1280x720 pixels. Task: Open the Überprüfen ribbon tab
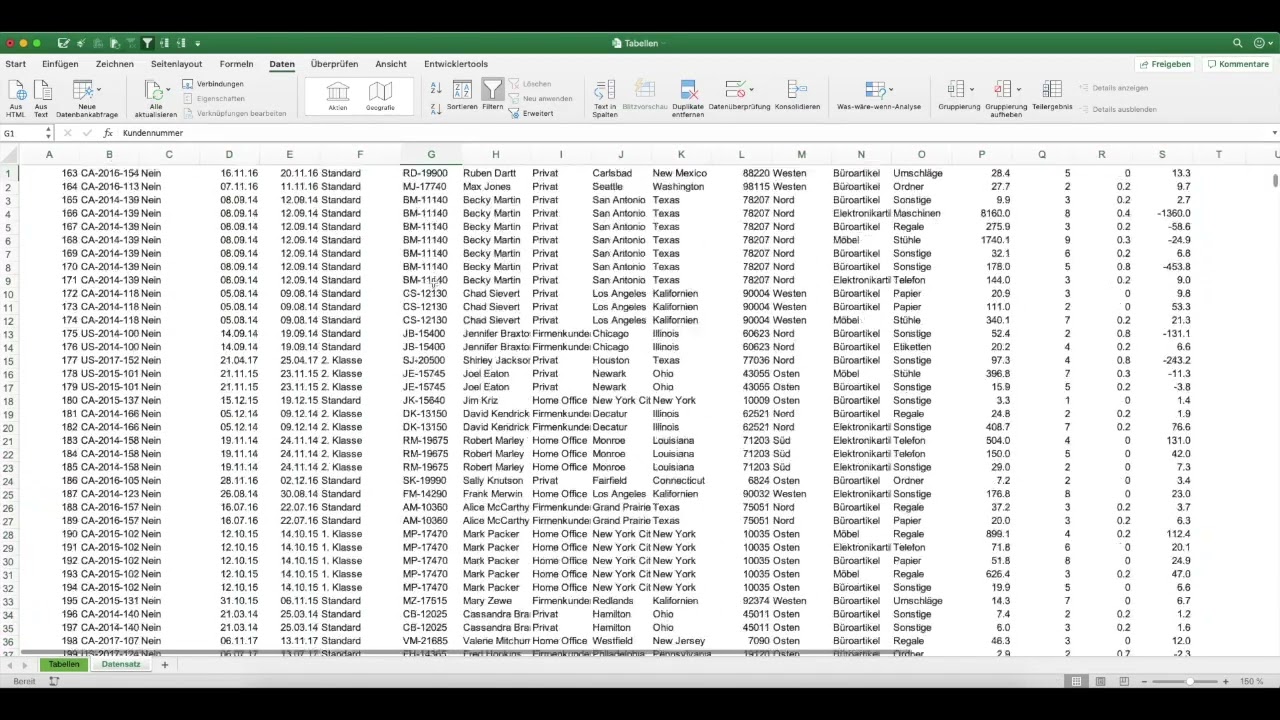[334, 64]
